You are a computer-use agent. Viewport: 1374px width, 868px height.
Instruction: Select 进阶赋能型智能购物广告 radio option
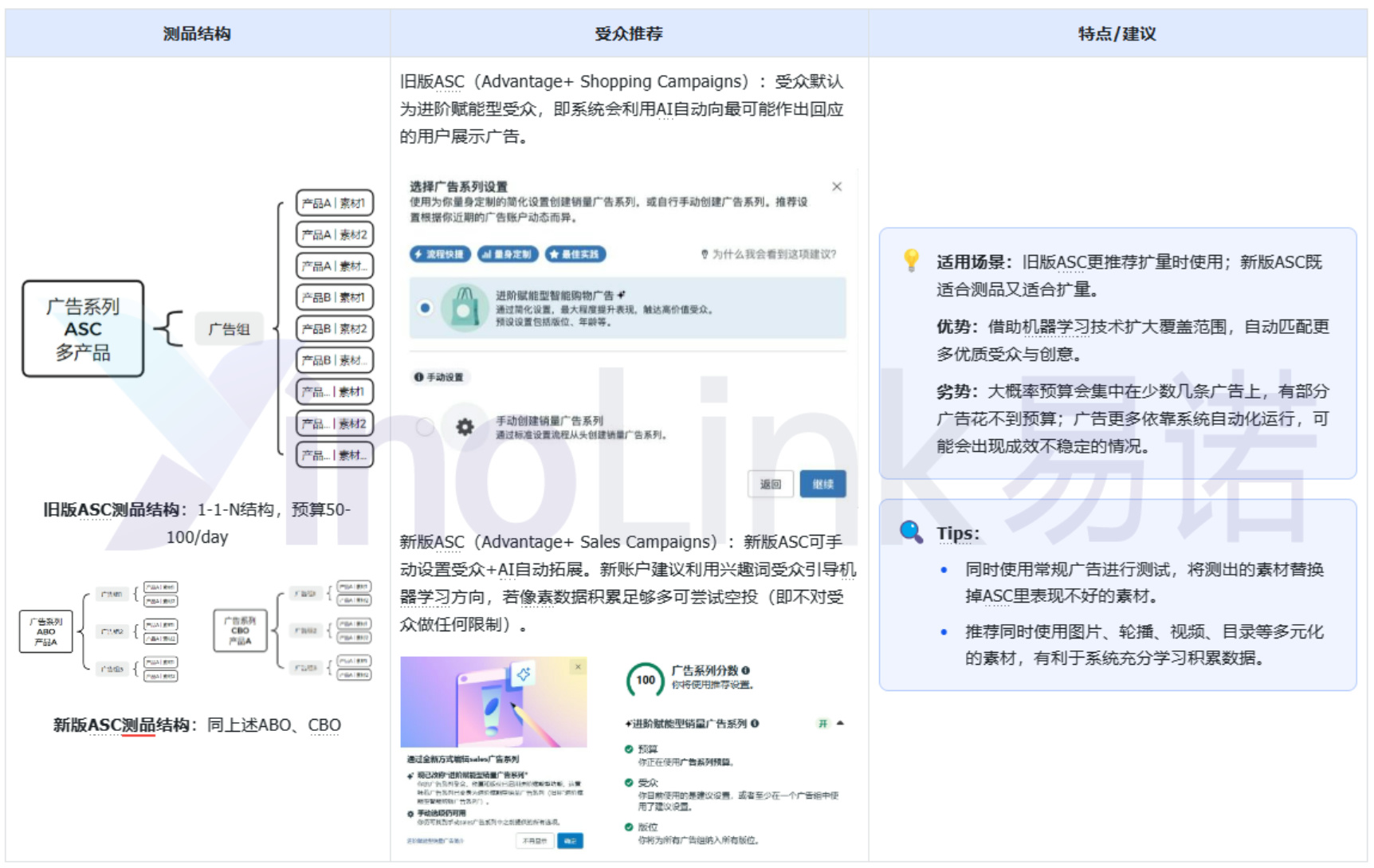coord(426,308)
